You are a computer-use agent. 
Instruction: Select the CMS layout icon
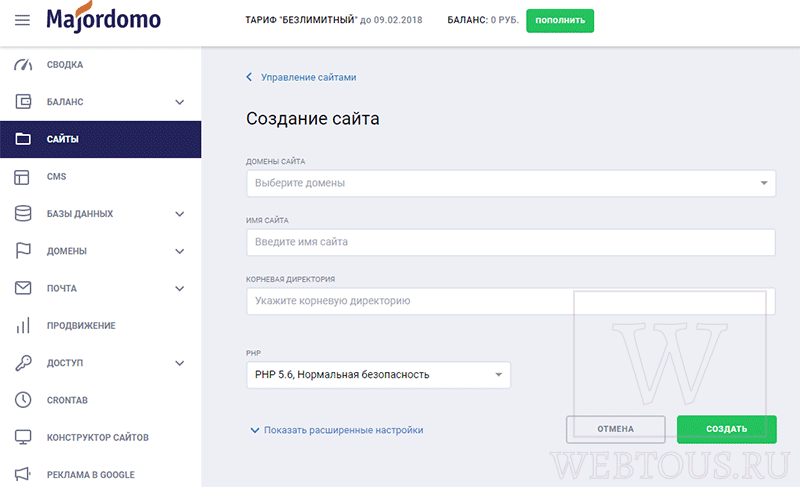(22, 176)
